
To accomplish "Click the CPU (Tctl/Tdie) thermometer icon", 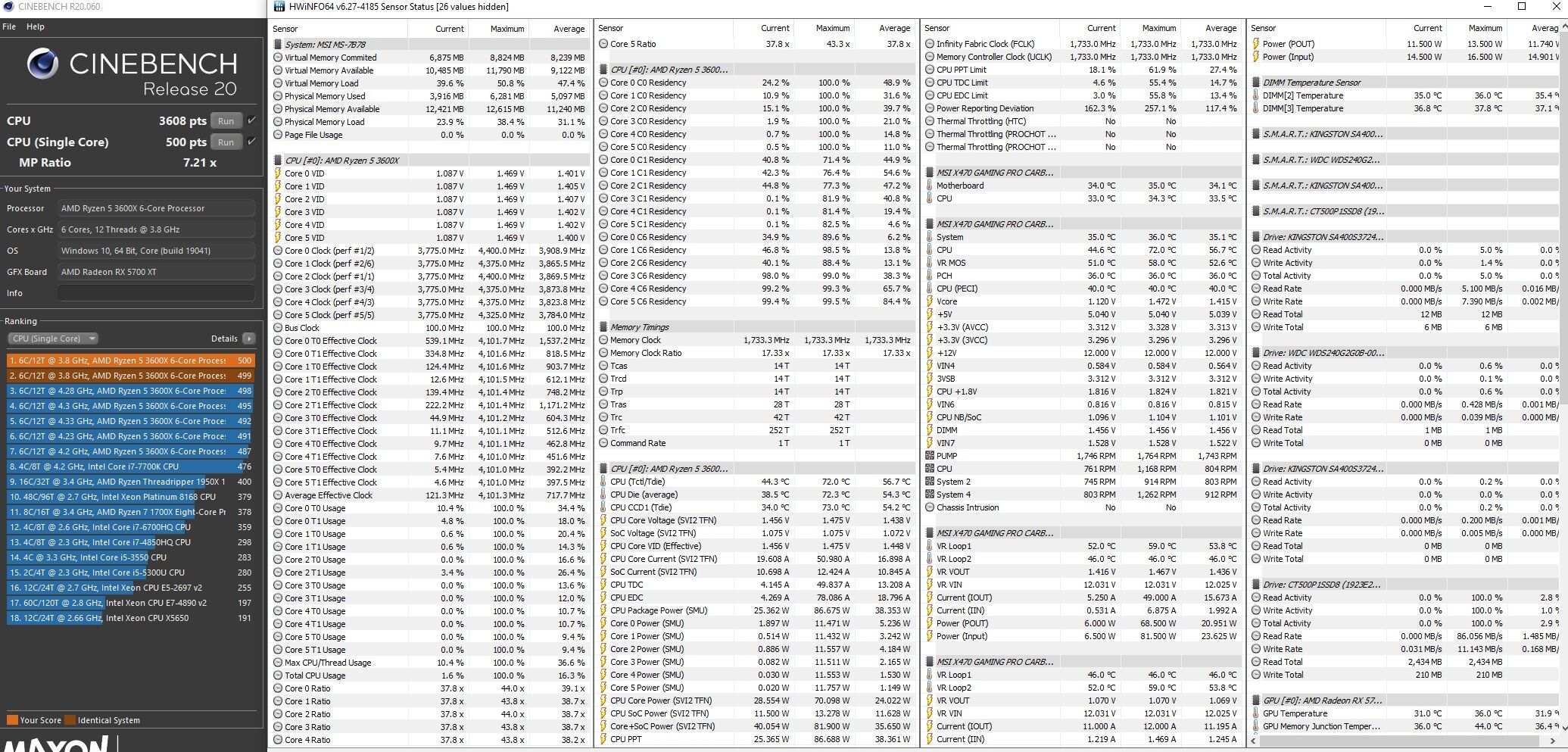I will 603,482.
